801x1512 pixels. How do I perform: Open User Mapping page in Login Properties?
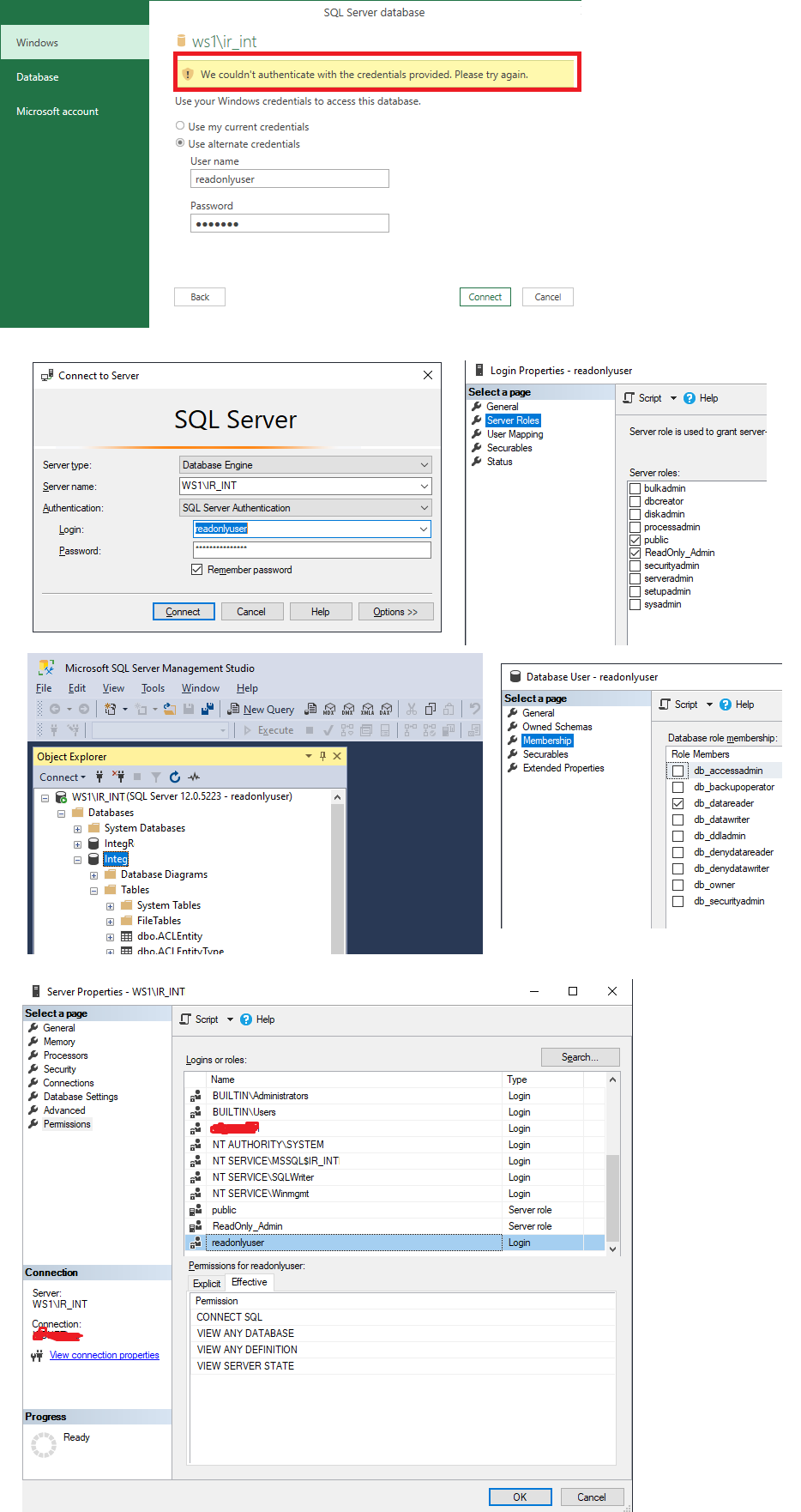[515, 434]
